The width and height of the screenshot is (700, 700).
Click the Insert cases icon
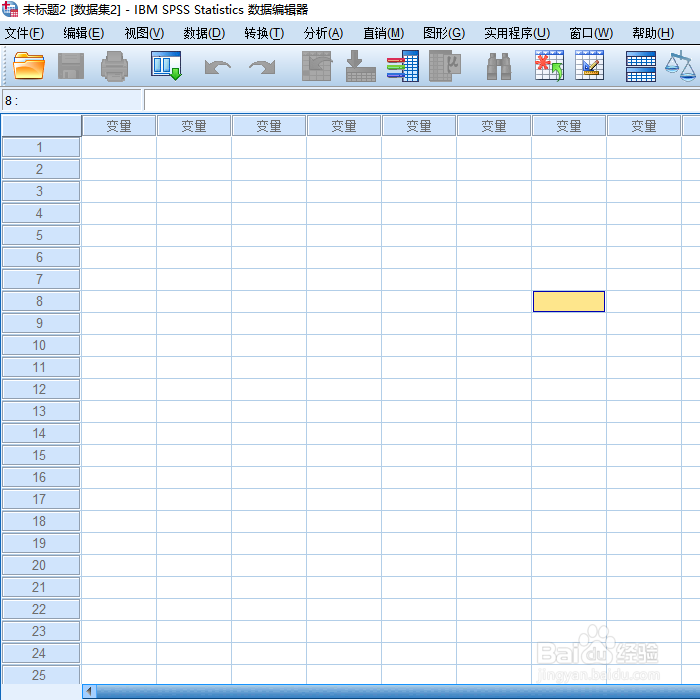tap(549, 66)
